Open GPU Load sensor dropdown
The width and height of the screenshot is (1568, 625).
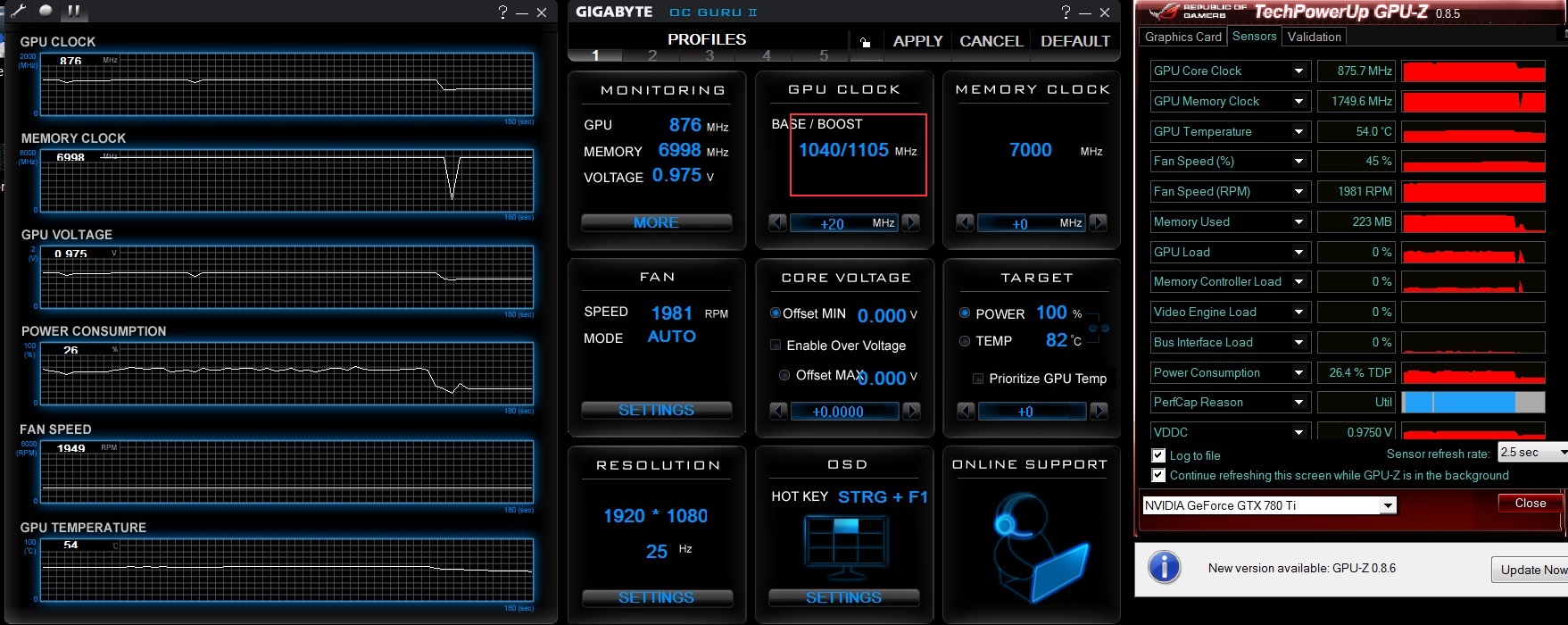tap(1299, 253)
